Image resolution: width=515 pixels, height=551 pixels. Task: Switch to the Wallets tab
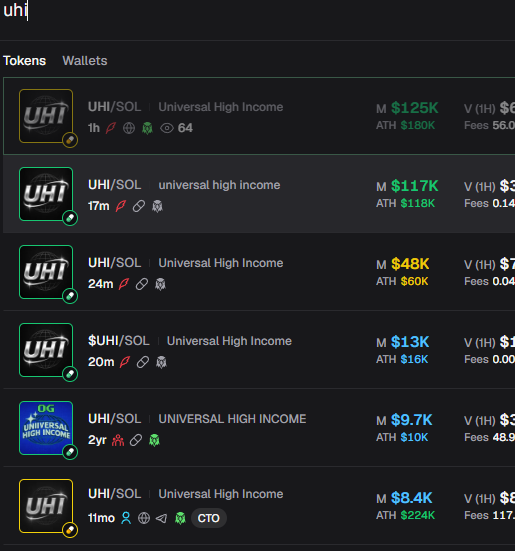coord(85,61)
